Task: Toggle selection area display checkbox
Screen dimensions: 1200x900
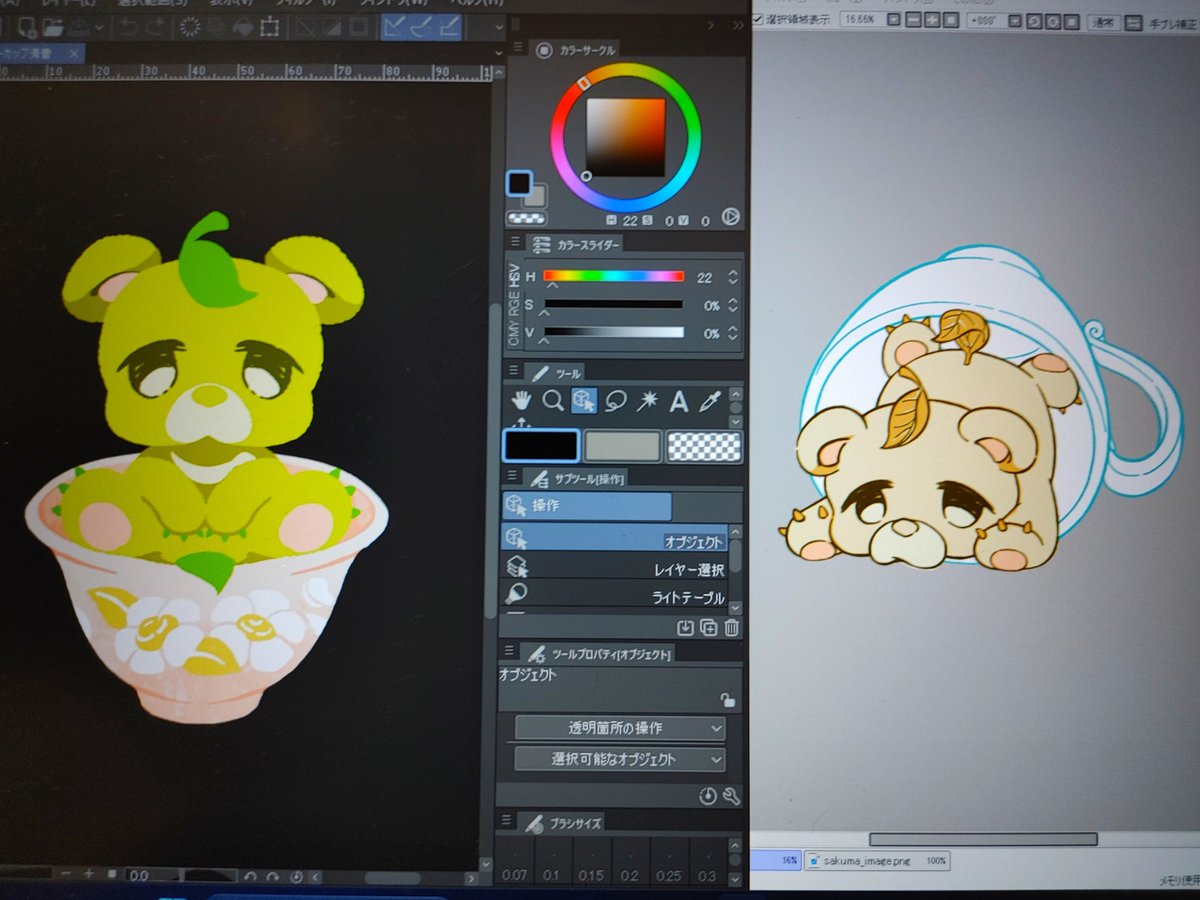Action: 758,18
